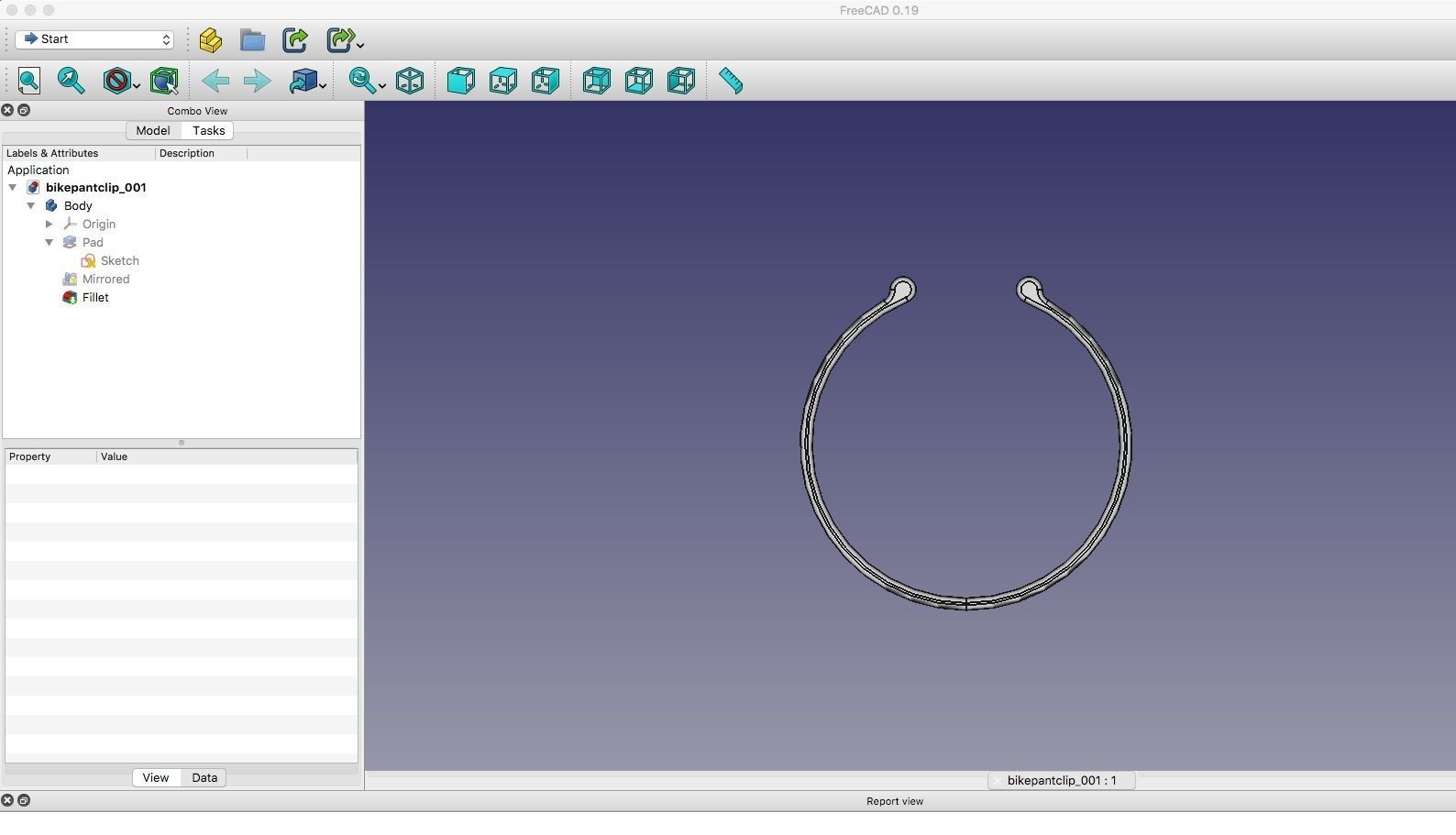Image resolution: width=1456 pixels, height=835 pixels.
Task: Click the Value column header
Action: 226,456
